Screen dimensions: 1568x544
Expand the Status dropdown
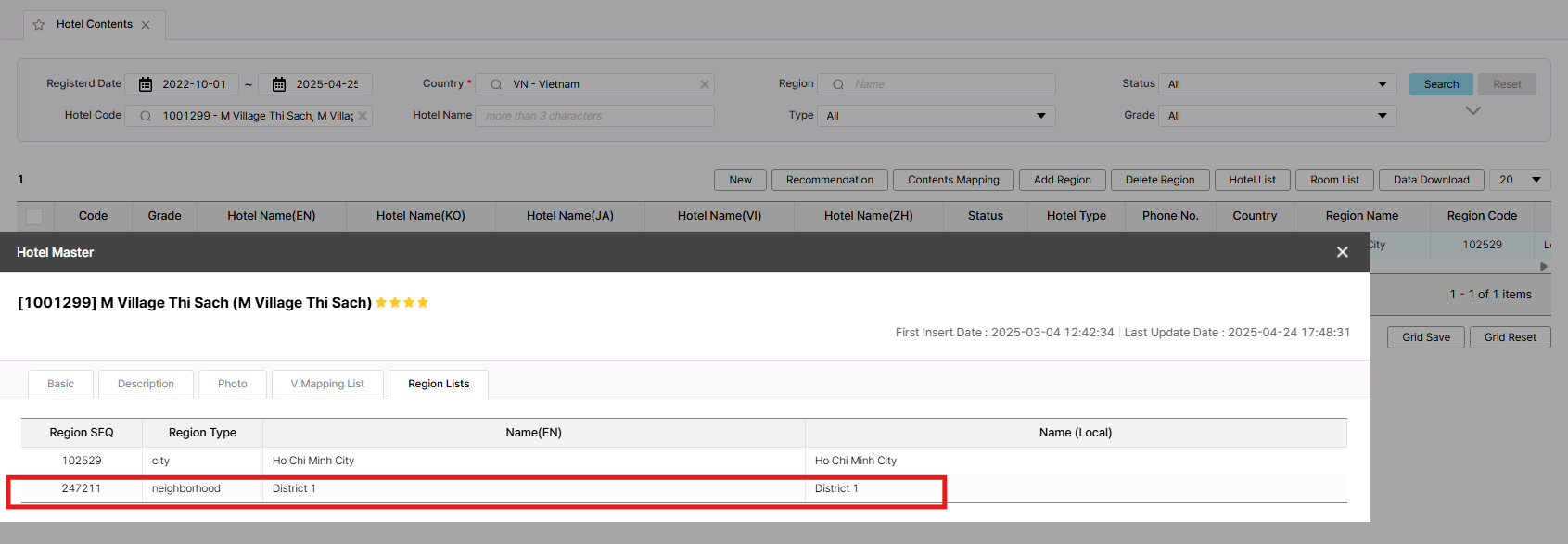pos(1382,84)
